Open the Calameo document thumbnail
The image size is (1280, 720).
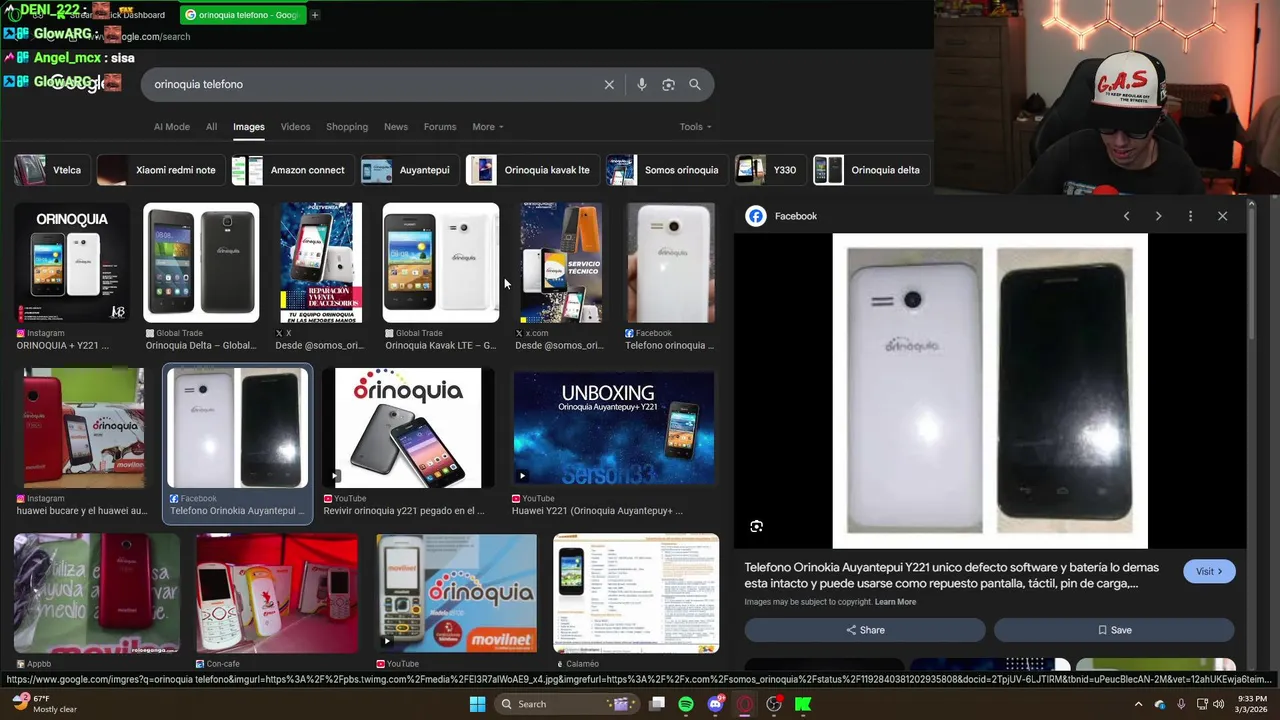click(x=636, y=593)
